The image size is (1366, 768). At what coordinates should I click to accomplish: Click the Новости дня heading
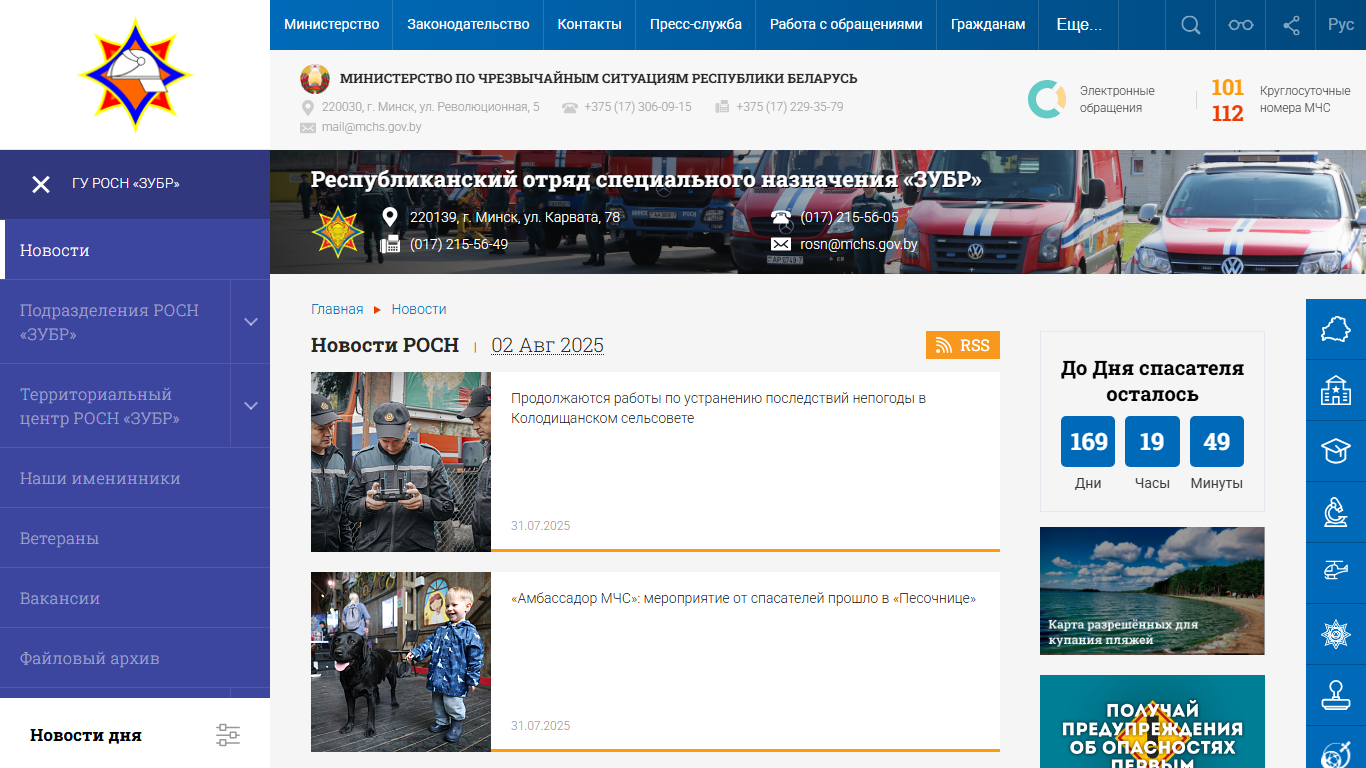[86, 735]
